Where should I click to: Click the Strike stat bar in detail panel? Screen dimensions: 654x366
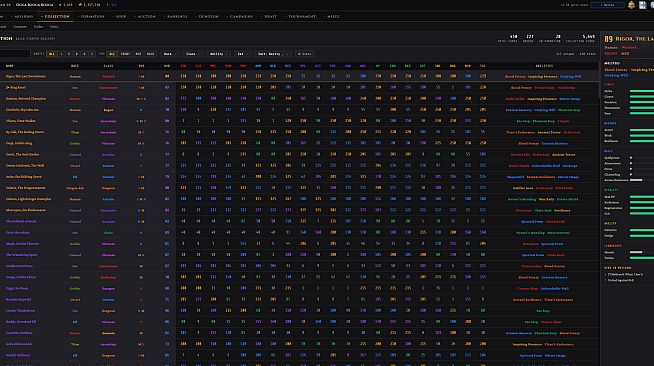[641, 91]
